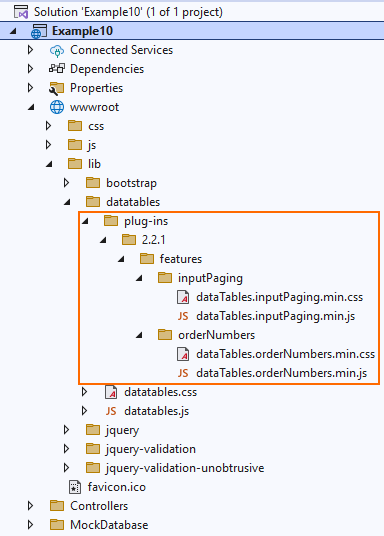This screenshot has height=536, width=384.
Task: Expand the jquery-validation-unobtrusive folder
Action: click(x=67, y=468)
